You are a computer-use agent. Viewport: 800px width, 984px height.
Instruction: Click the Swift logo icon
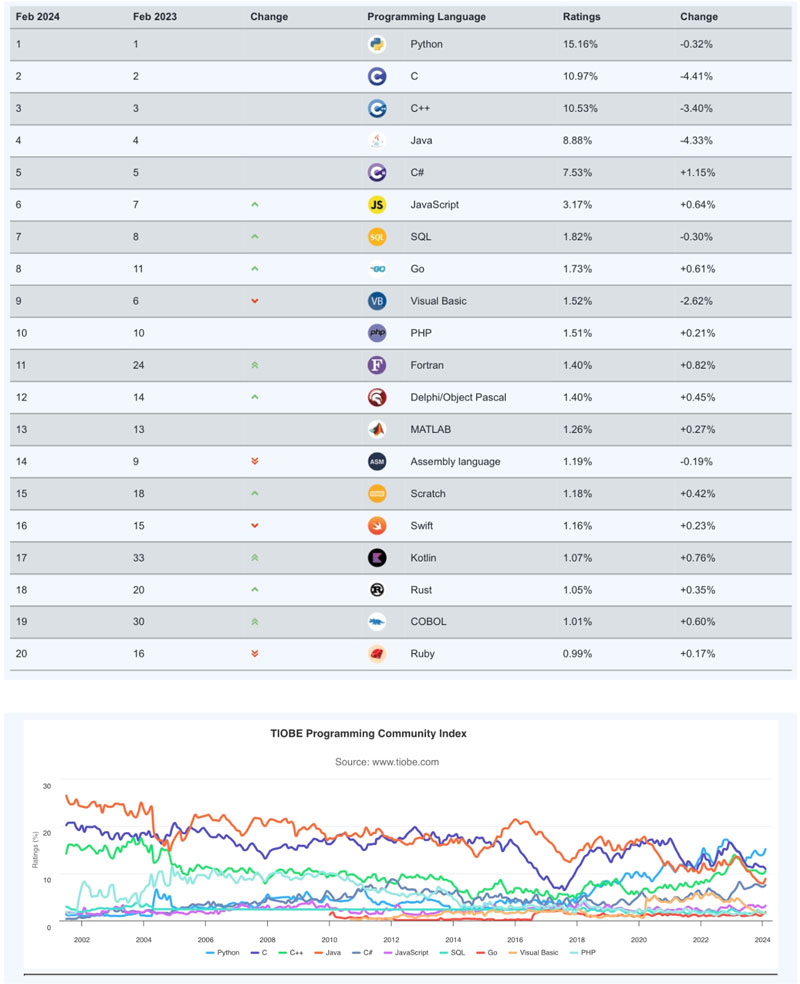(377, 525)
